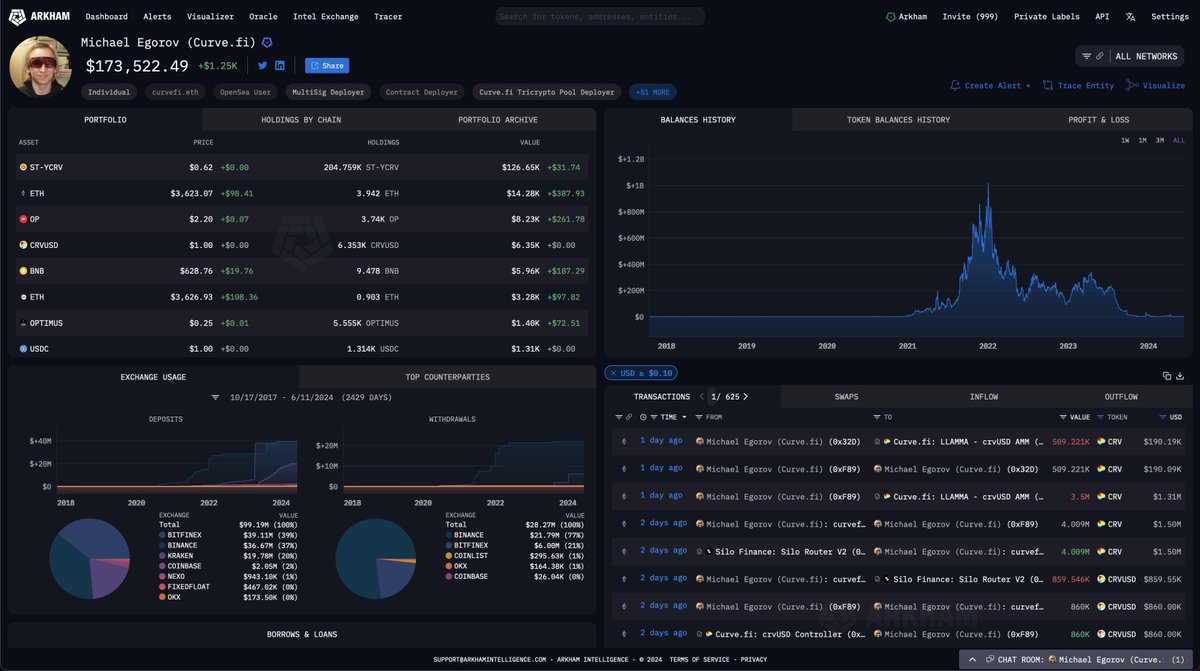The image size is (1200, 671).
Task: Click the filter icon in the TO column
Action: pyautogui.click(x=877, y=417)
